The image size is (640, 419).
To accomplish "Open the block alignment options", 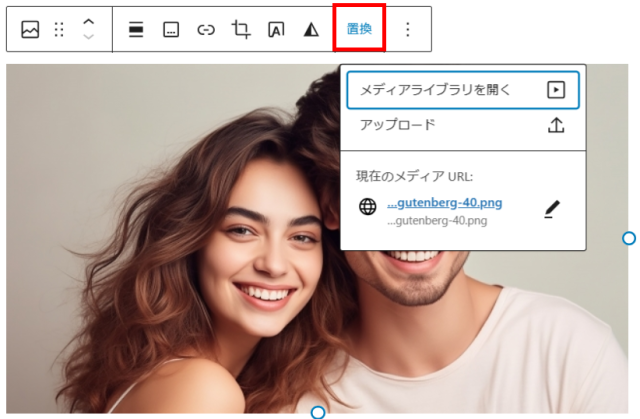I will tap(136, 30).
